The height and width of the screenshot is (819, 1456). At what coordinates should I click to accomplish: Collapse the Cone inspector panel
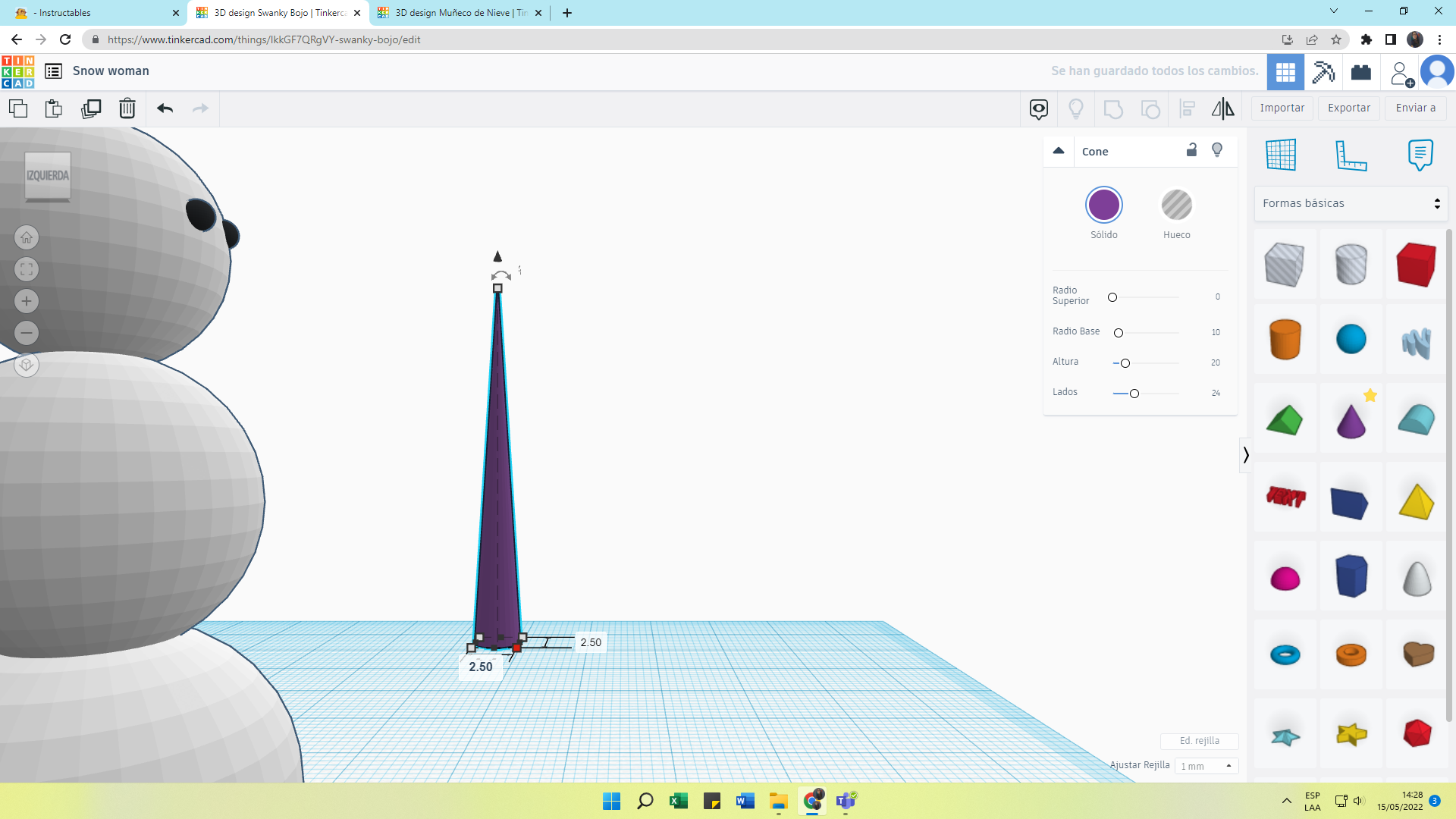point(1059,151)
